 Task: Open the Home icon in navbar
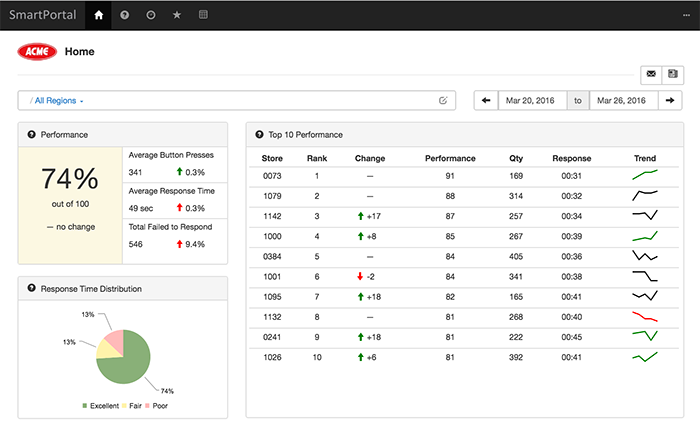[99, 15]
